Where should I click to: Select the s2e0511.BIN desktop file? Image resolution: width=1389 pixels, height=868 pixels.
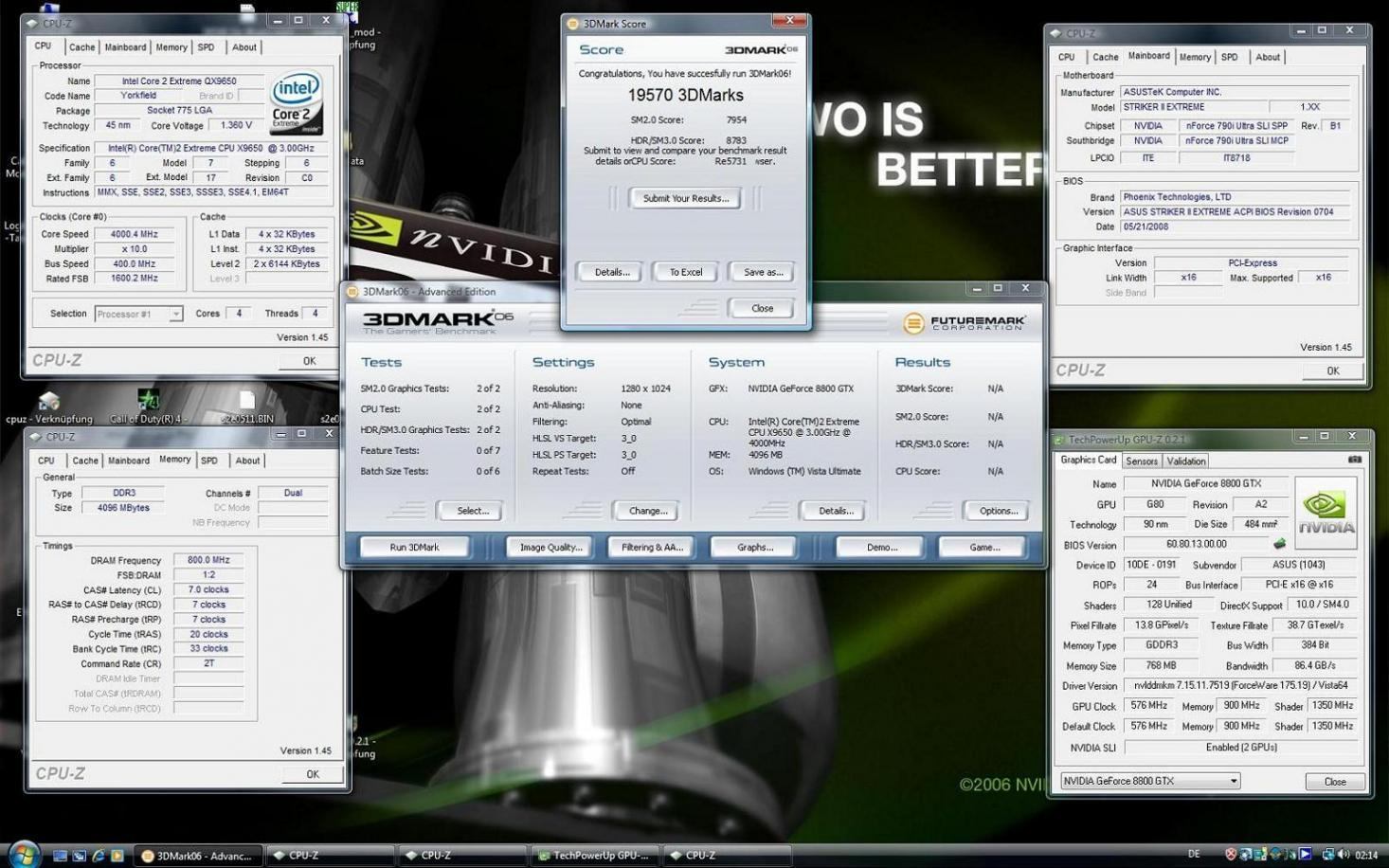(x=246, y=407)
